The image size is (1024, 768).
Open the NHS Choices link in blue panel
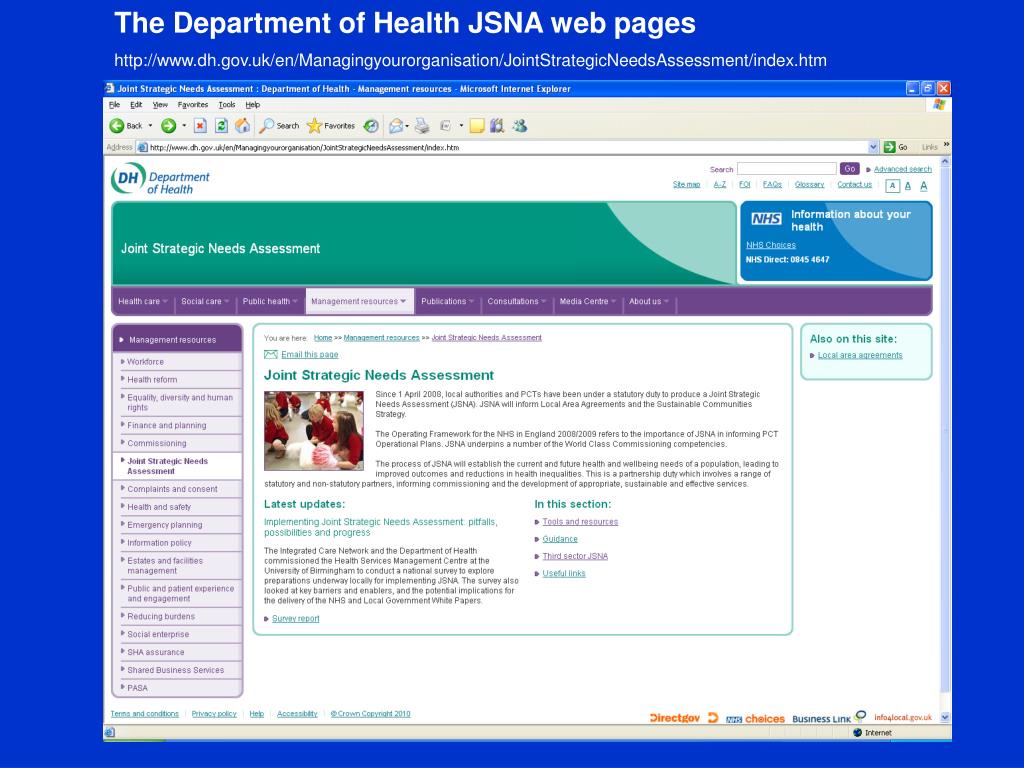[771, 245]
